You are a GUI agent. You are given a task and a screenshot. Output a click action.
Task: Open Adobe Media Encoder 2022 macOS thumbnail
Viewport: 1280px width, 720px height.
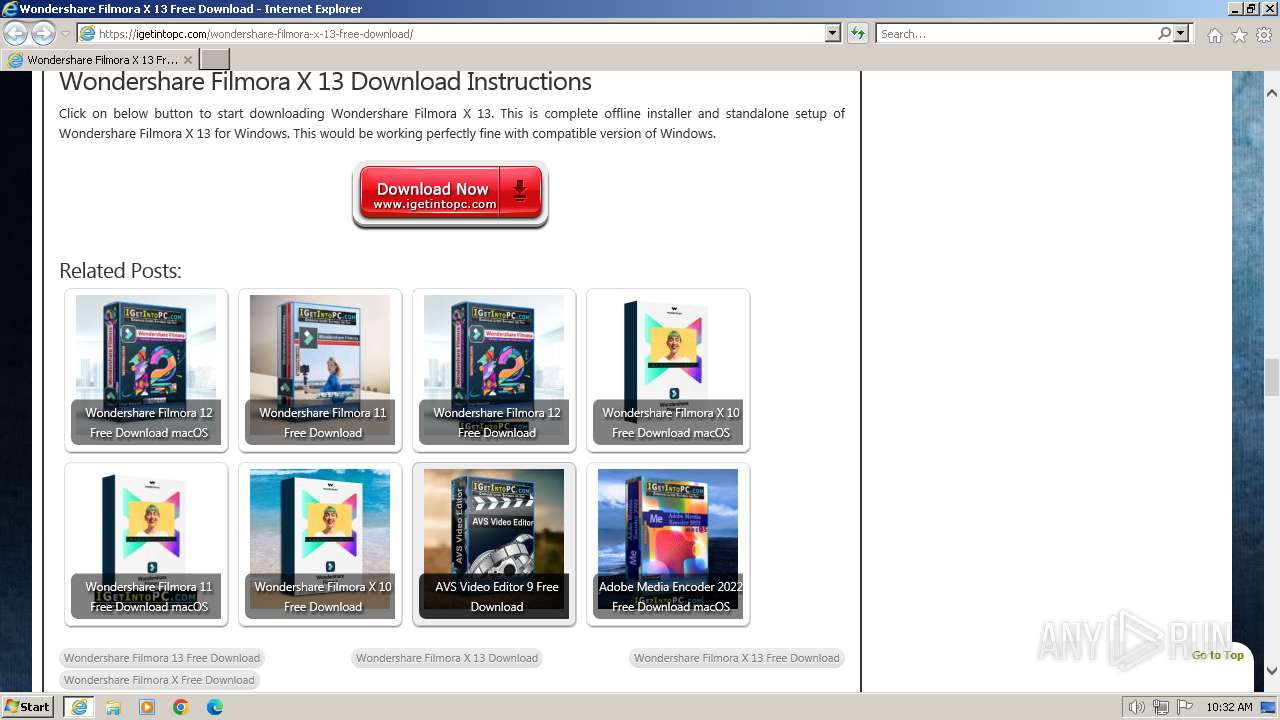[668, 544]
